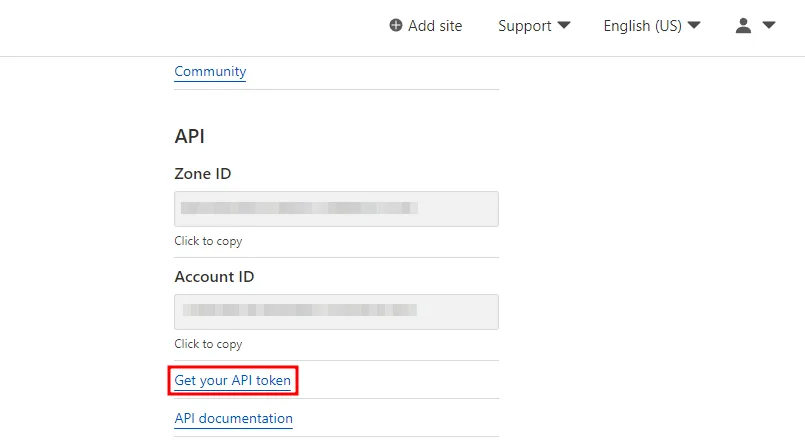The image size is (805, 446).
Task: Select the blurred Account ID value
Action: [x=299, y=310]
